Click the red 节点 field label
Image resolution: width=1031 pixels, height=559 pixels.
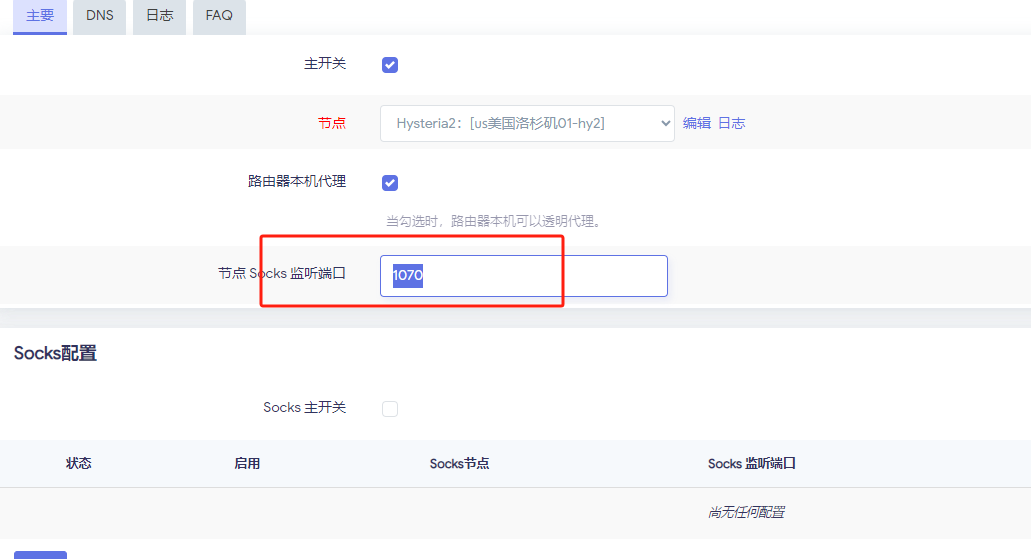tap(332, 124)
